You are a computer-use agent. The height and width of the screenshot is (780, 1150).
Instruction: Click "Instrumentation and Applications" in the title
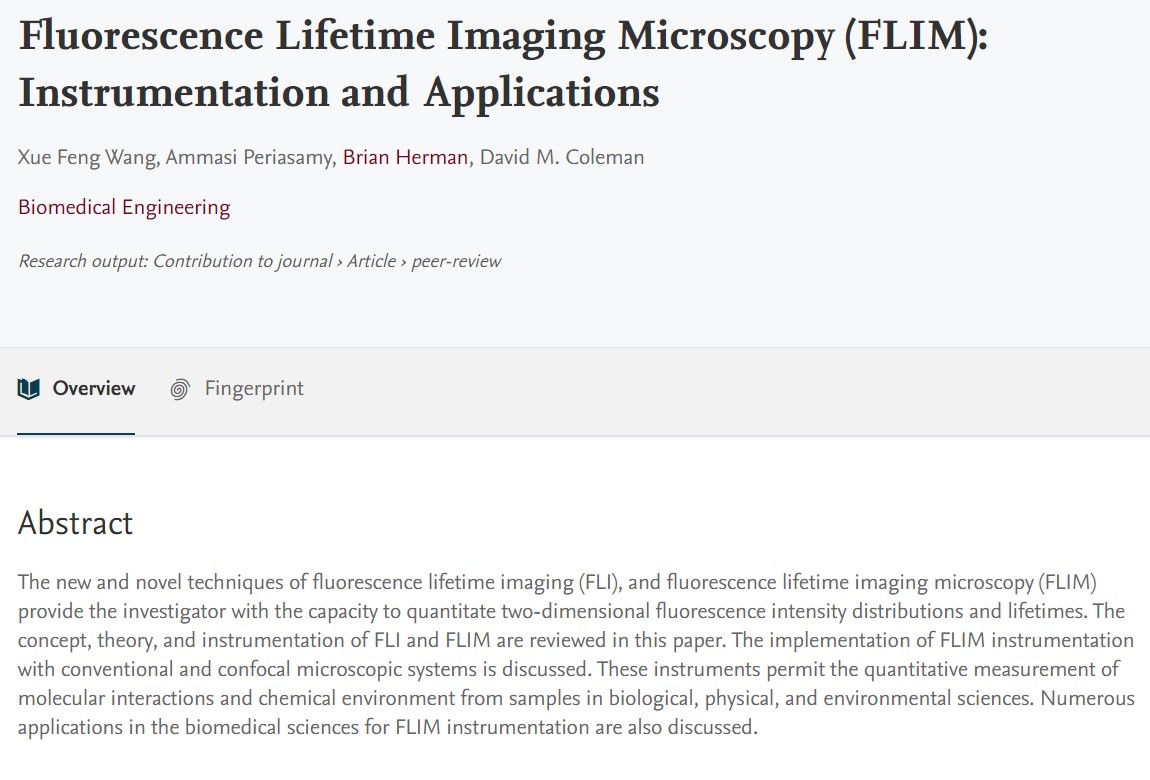339,93
